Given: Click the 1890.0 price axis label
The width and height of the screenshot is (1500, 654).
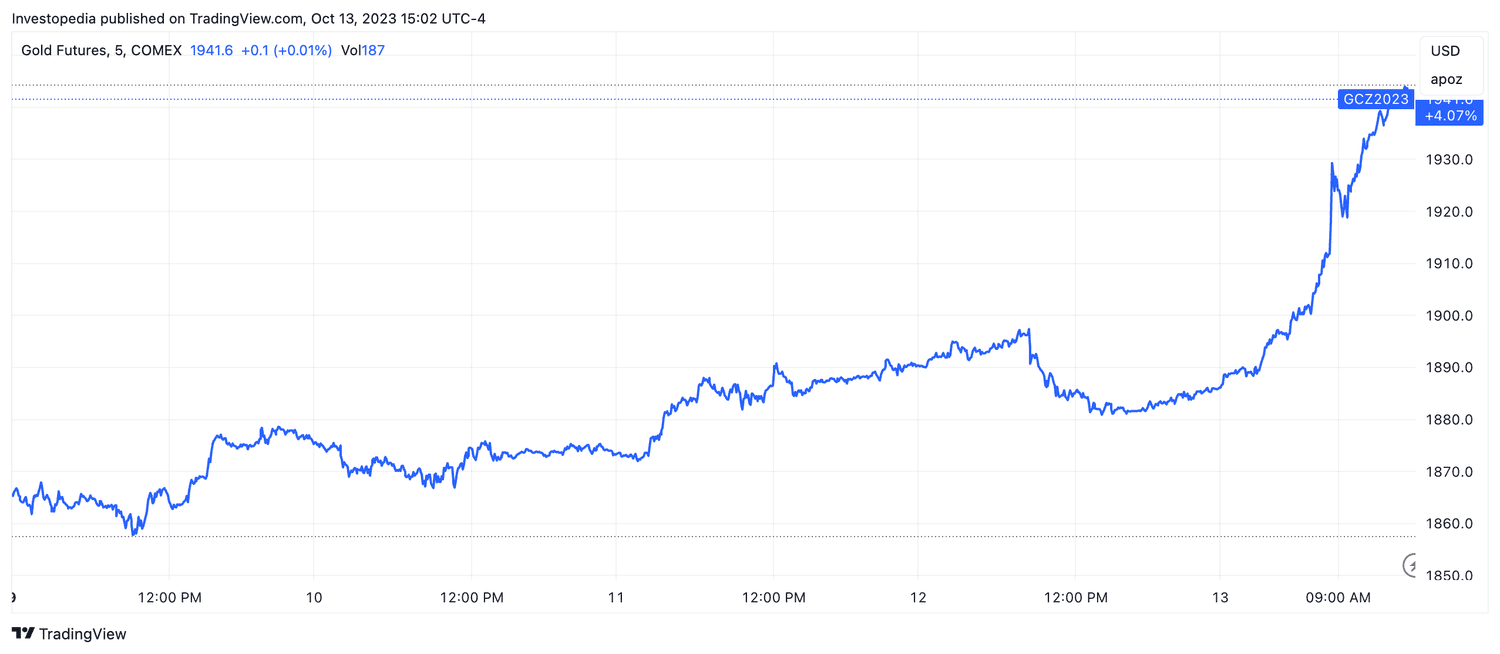Looking at the screenshot, I should click(x=1450, y=368).
